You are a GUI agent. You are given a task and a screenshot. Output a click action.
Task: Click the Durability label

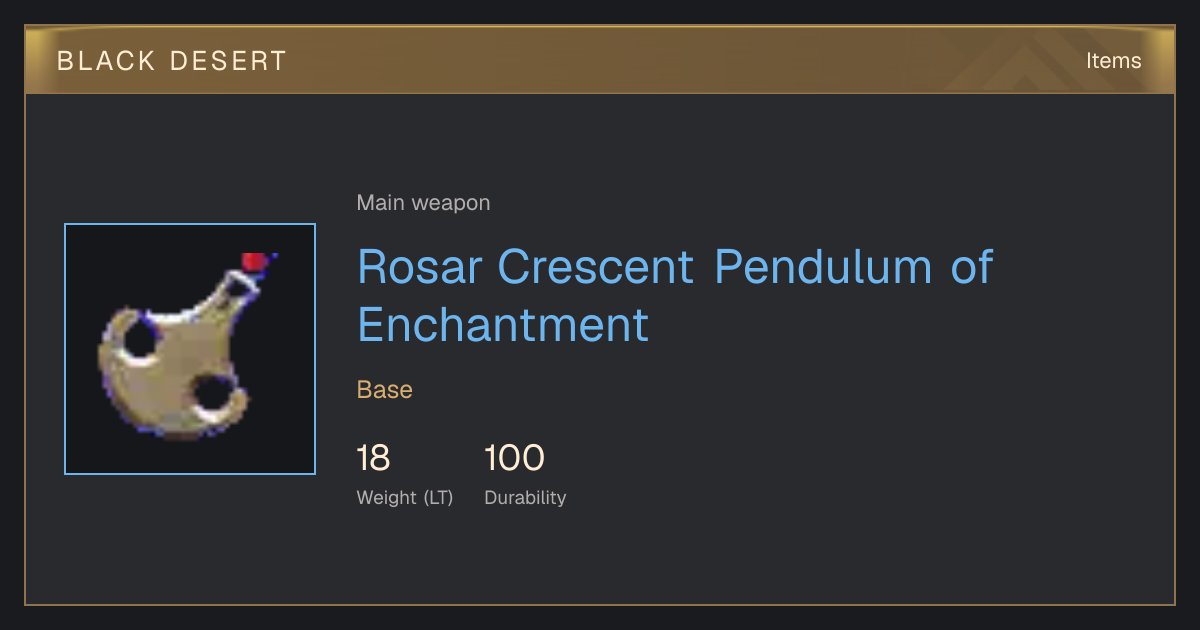click(x=525, y=497)
